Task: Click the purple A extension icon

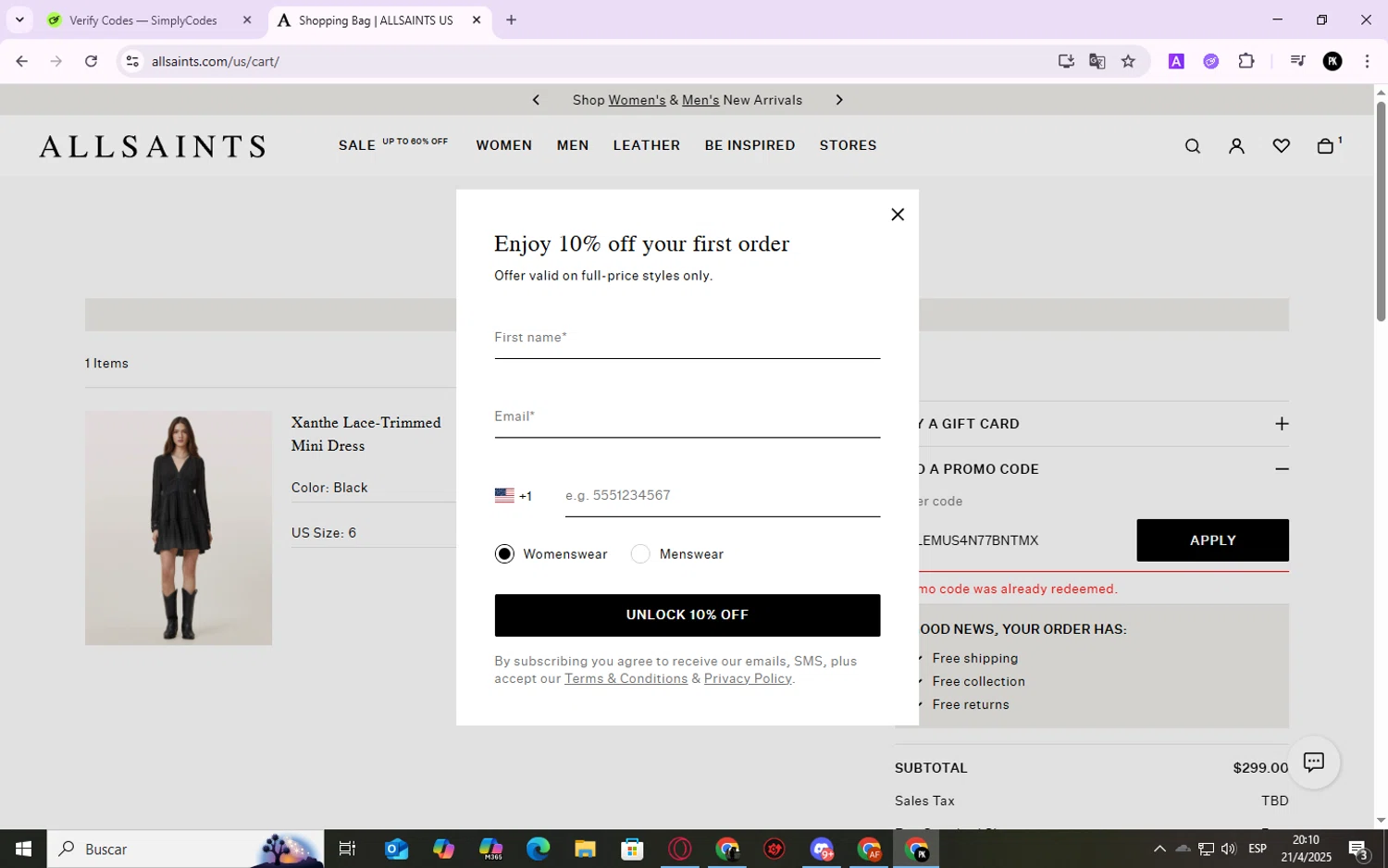Action: [x=1176, y=61]
